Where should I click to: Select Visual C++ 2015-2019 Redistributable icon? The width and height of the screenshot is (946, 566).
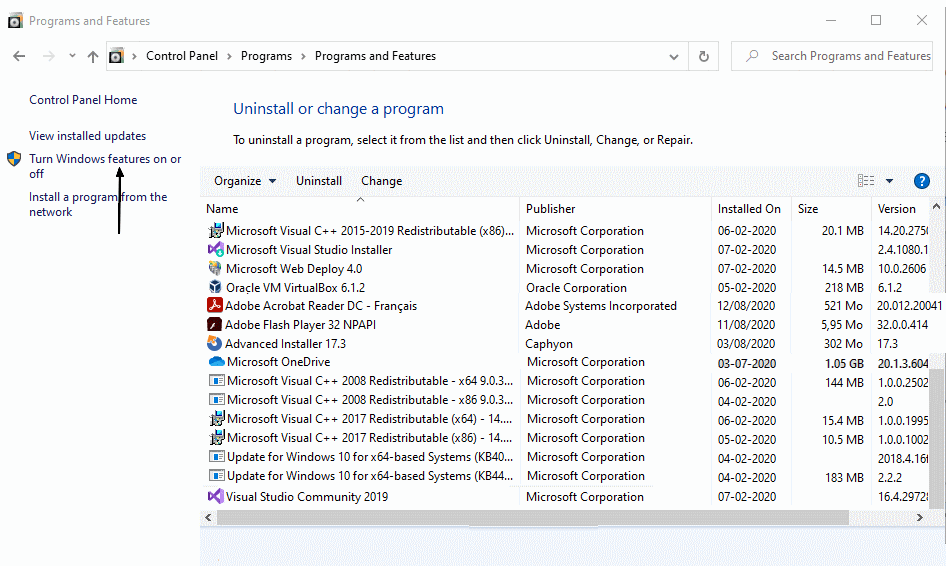[215, 231]
